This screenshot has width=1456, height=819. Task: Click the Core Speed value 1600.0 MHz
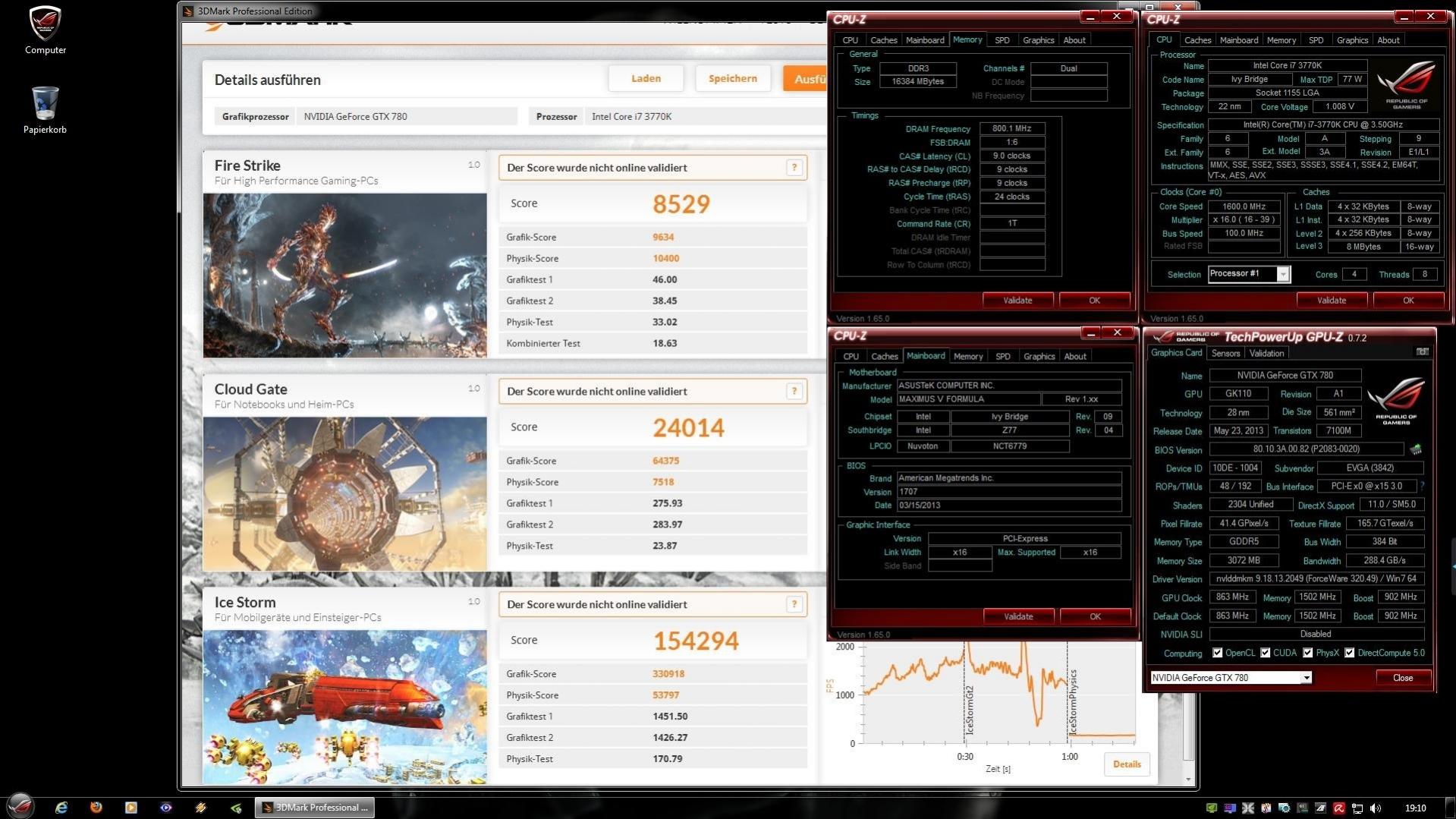(x=1243, y=206)
